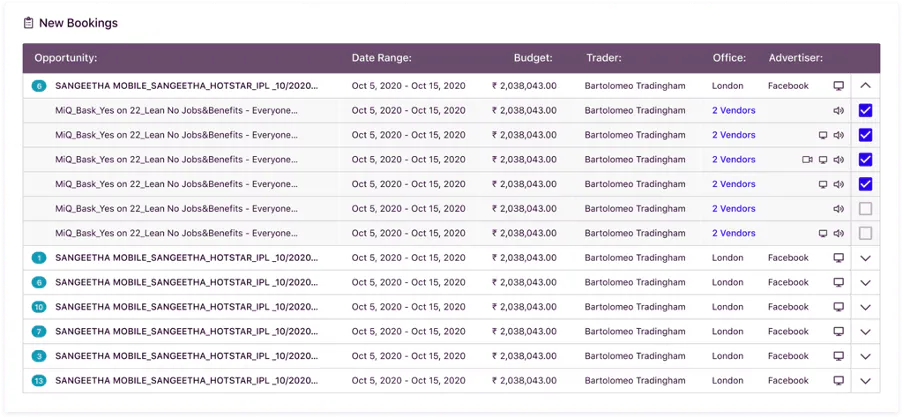Expand the collapsed opportunity row badged 6

865,283
